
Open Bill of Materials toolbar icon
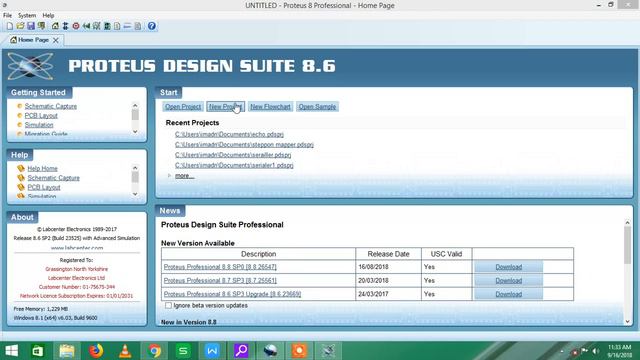coord(117,26)
